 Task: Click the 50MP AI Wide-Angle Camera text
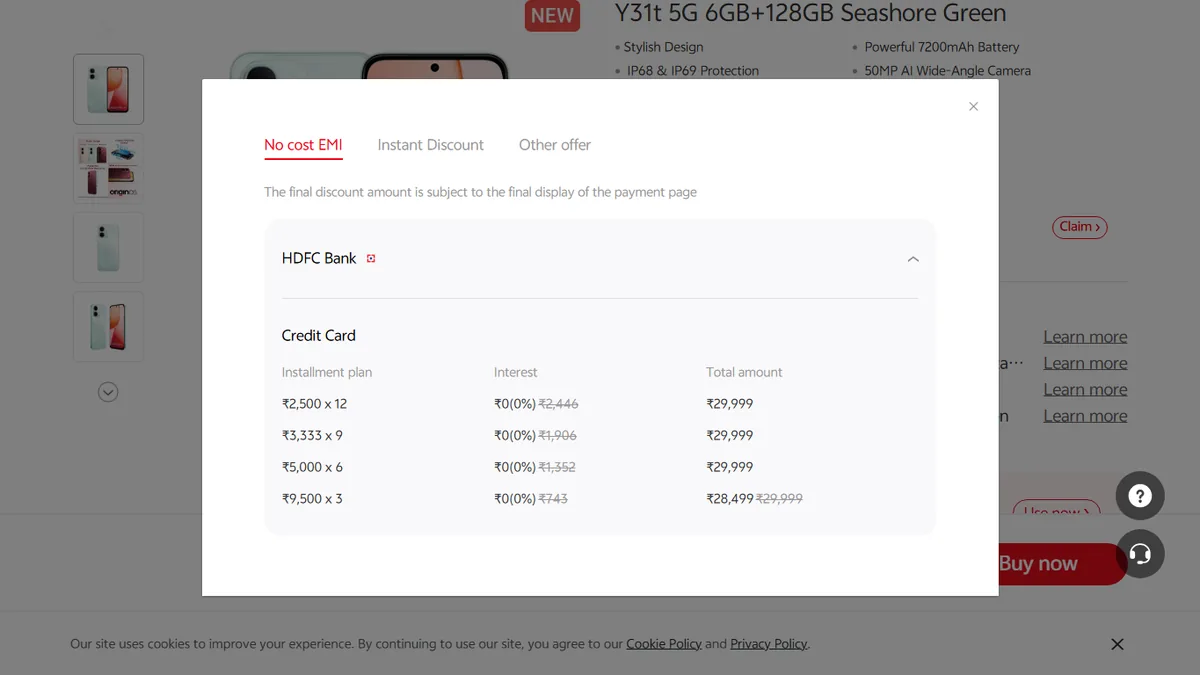coord(948,71)
